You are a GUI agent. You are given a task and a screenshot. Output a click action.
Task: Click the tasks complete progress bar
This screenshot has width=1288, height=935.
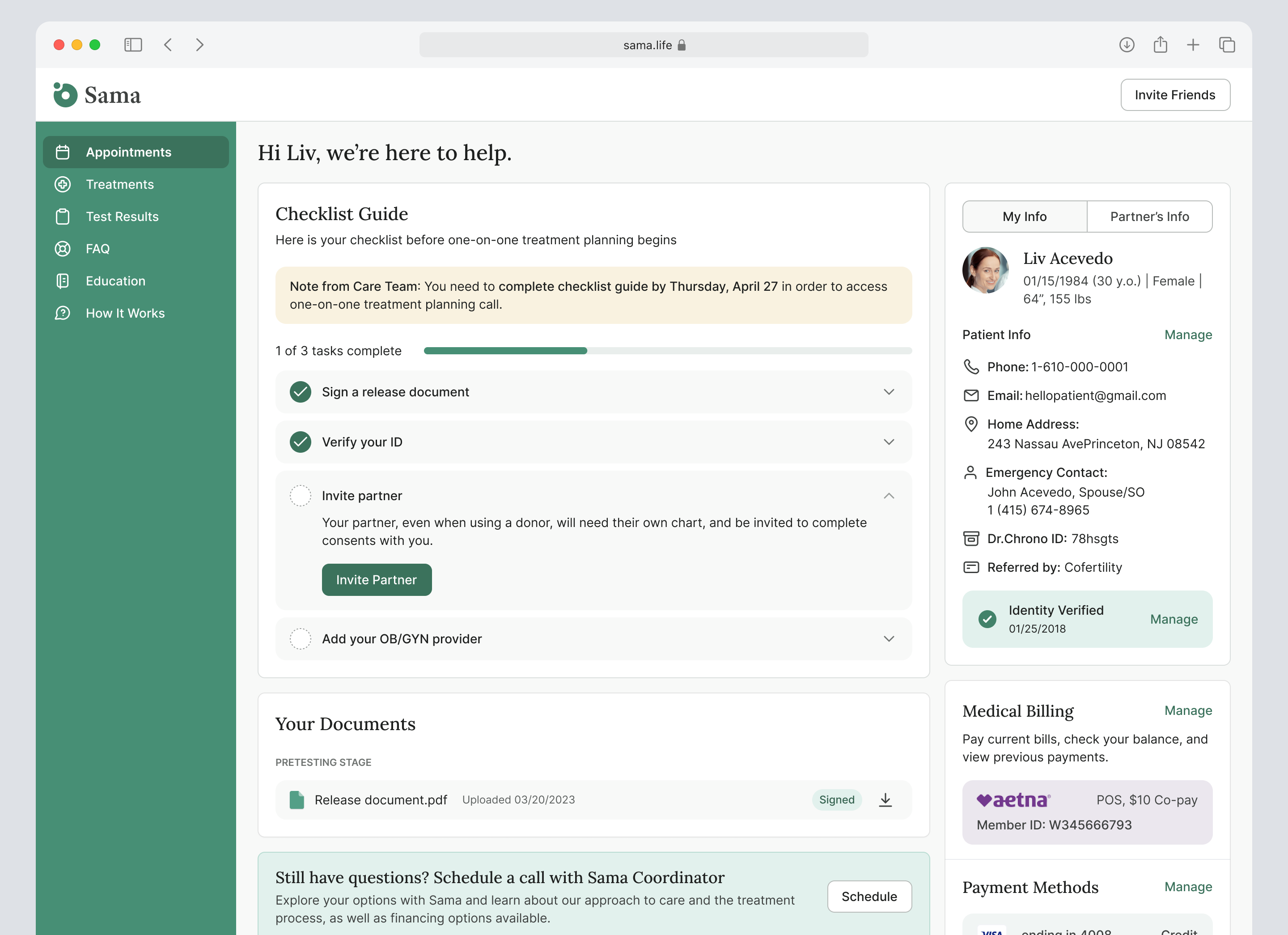pos(668,351)
